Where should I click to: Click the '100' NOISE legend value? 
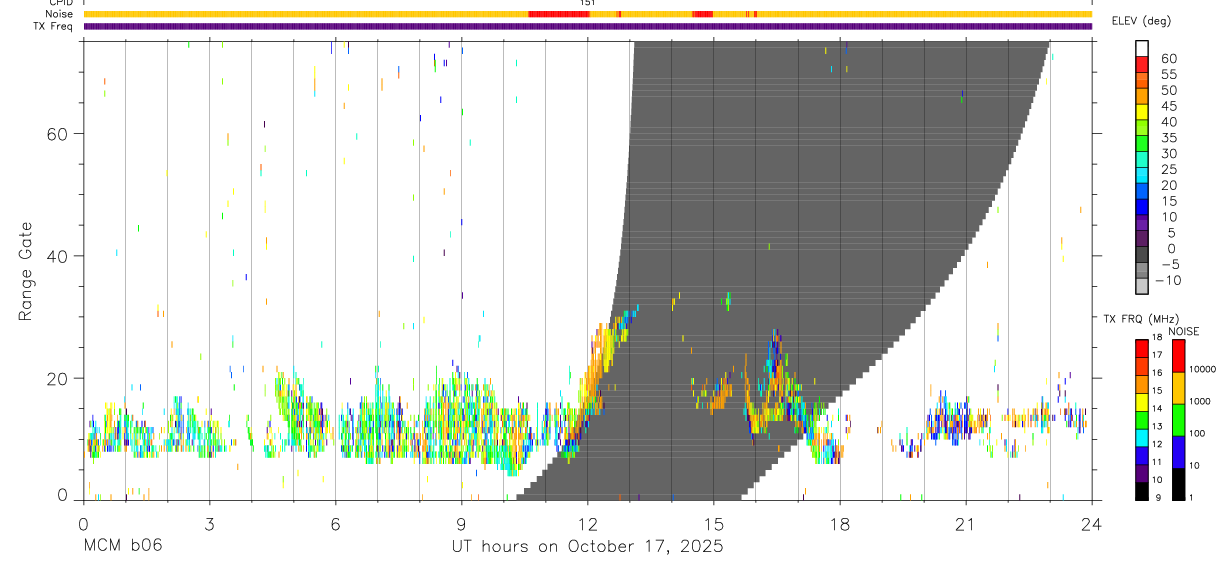pyautogui.click(x=1198, y=433)
